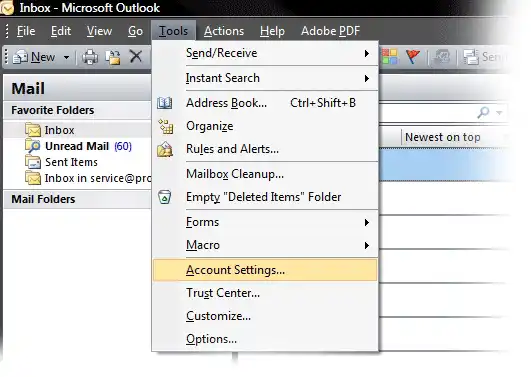This screenshot has width=531, height=377.
Task: Open the Edit menu
Action: tap(61, 31)
